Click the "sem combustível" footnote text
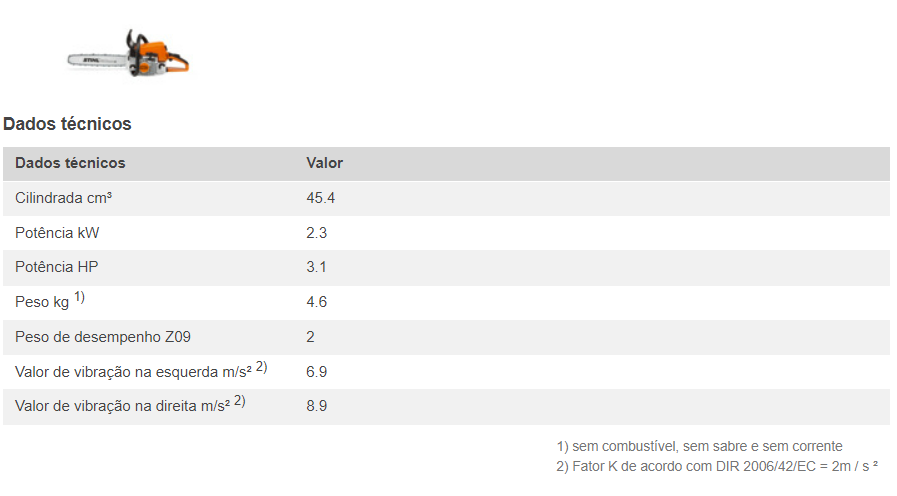Image resolution: width=897 pixels, height=496 pixels. pyautogui.click(x=706, y=446)
